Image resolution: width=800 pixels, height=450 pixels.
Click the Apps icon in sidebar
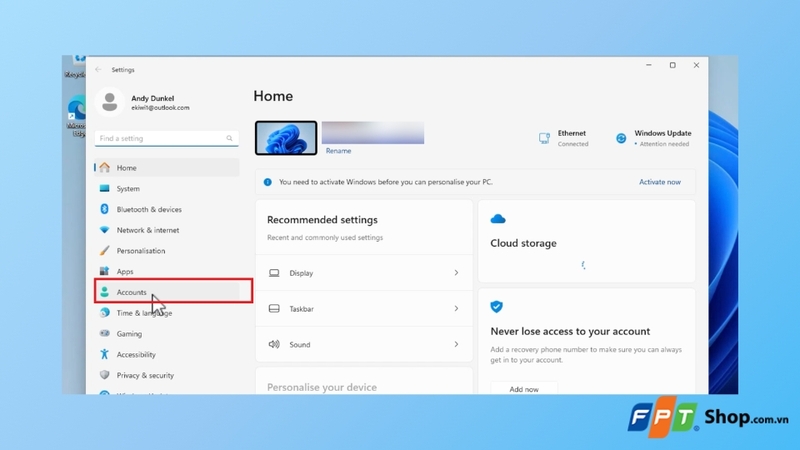tap(105, 271)
